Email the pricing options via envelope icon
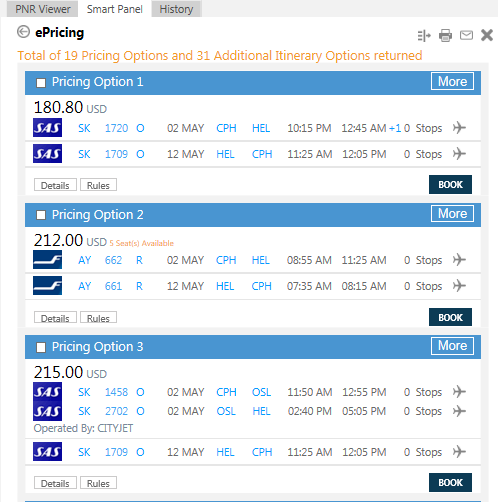The width and height of the screenshot is (498, 502). 466,35
